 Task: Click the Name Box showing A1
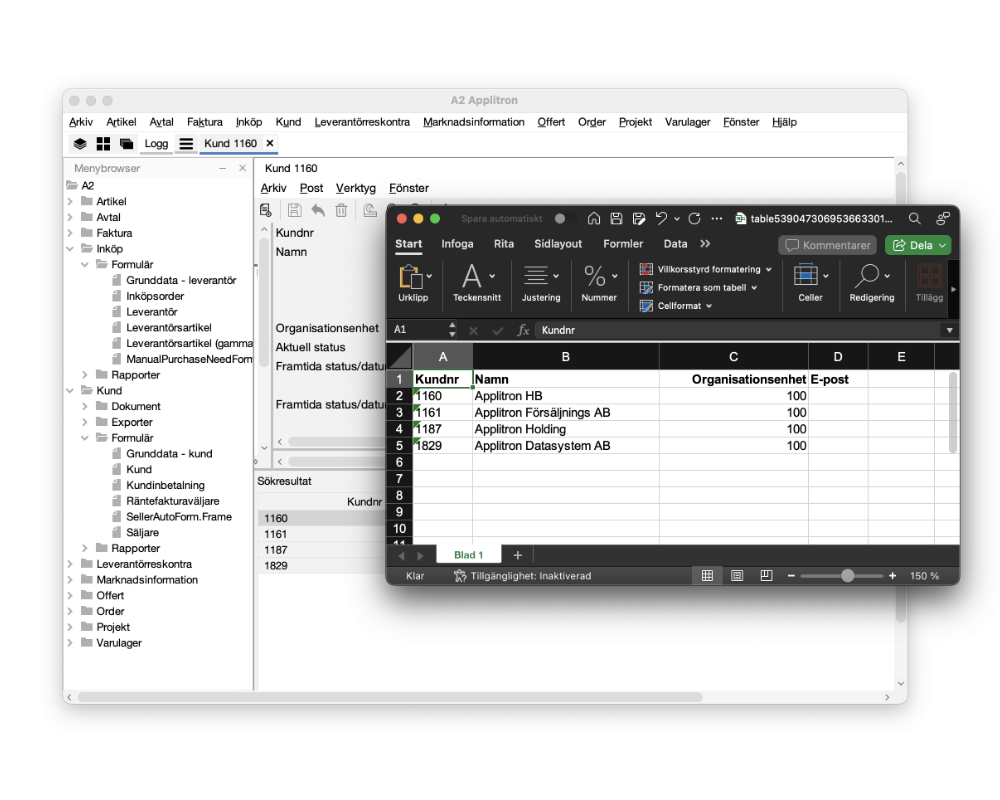(x=419, y=330)
